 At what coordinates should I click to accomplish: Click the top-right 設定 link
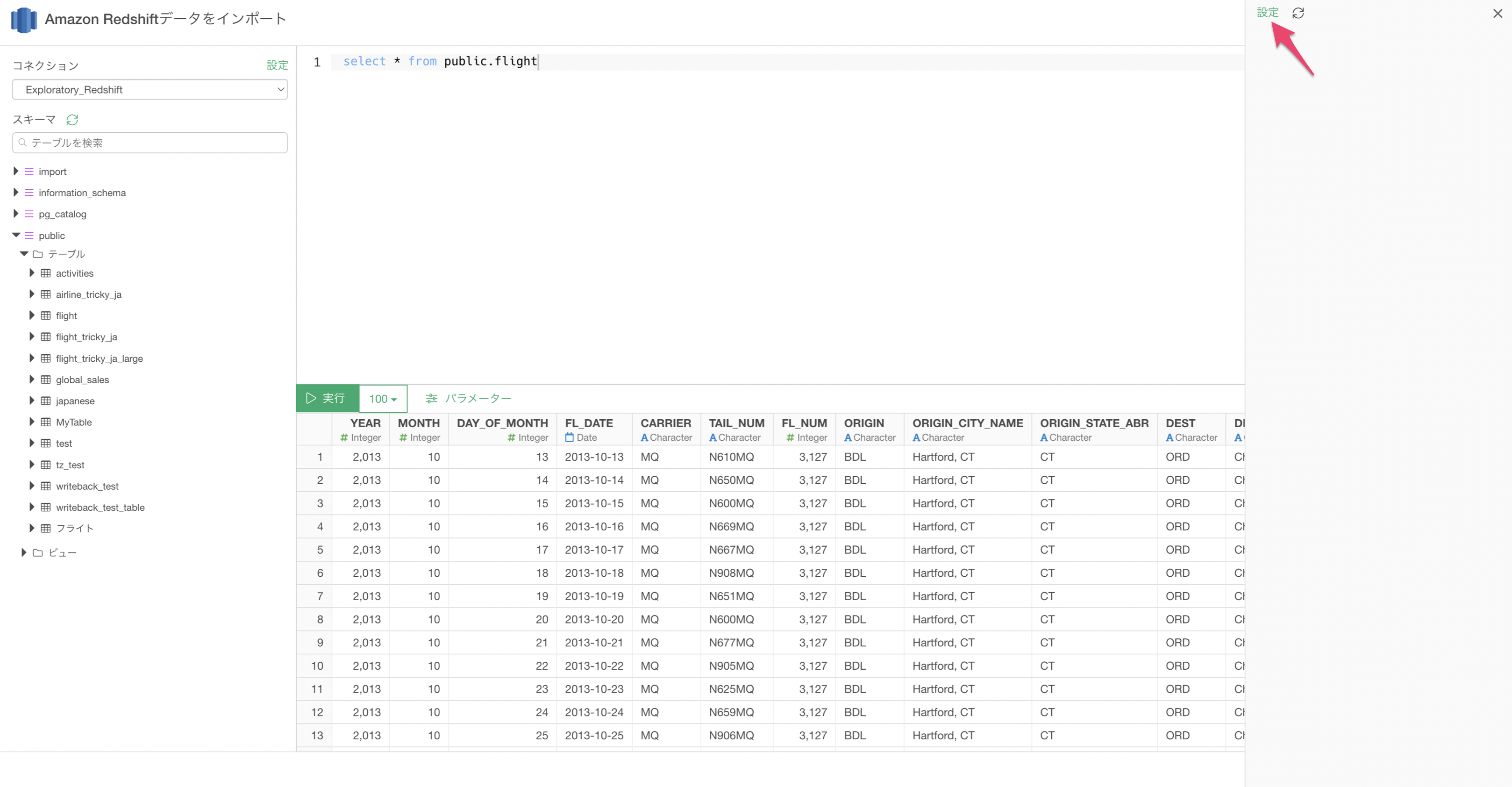tap(1267, 12)
